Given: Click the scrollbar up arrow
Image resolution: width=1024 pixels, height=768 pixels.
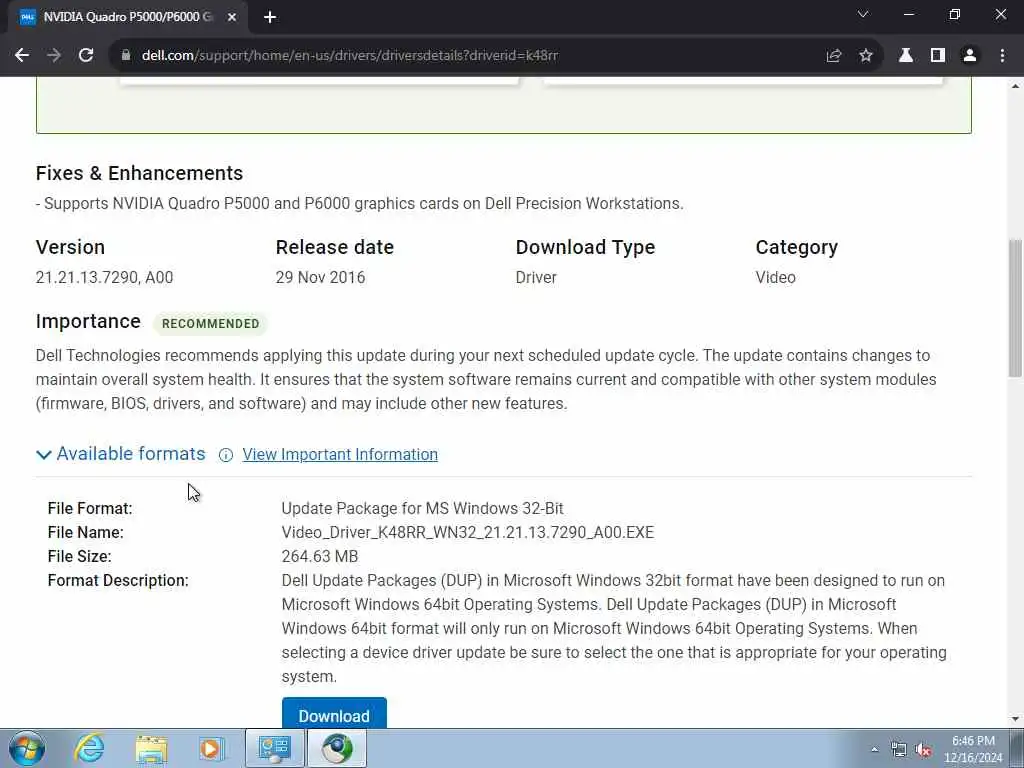Looking at the screenshot, I should (1015, 86).
